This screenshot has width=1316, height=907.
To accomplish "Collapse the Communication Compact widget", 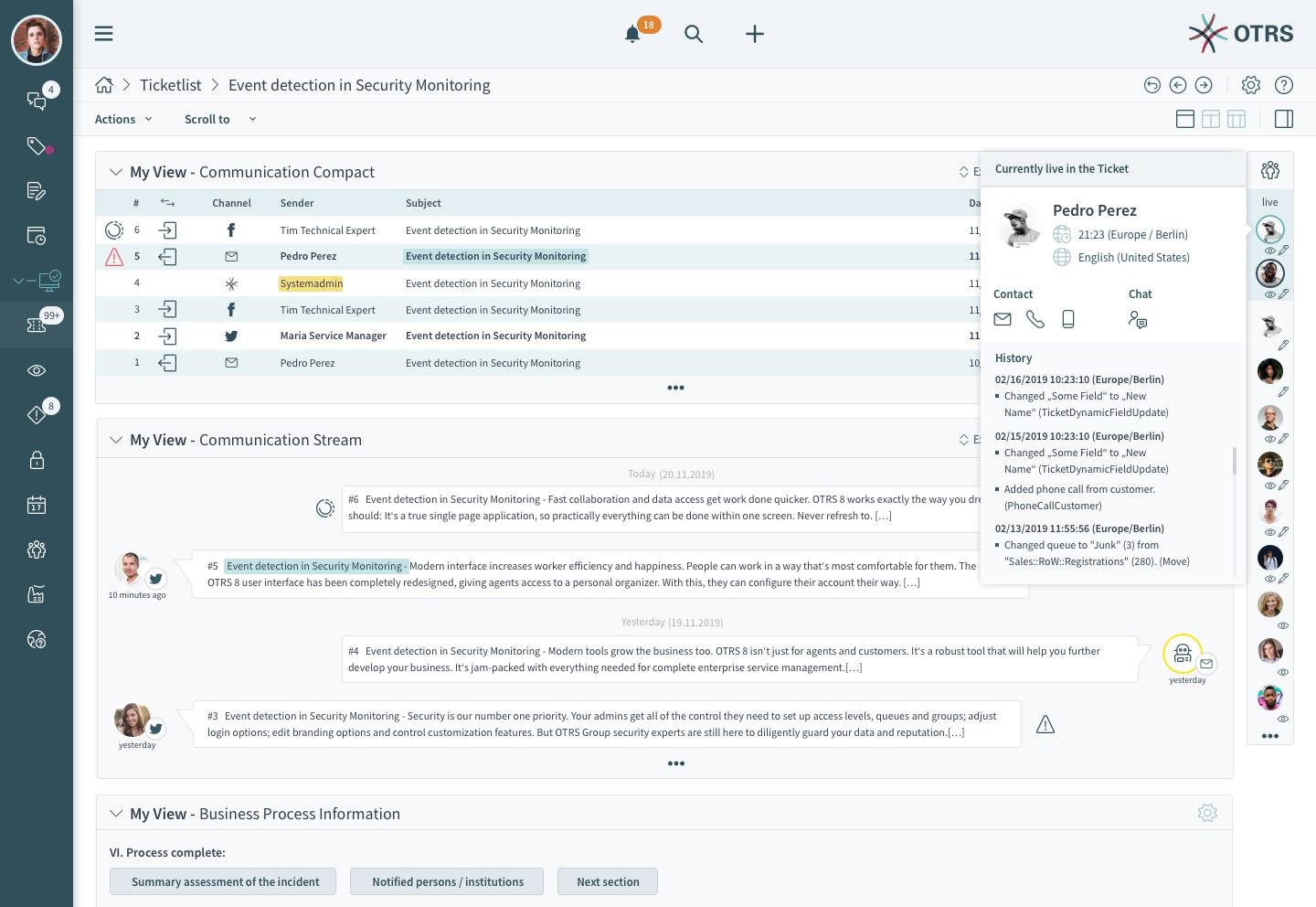I will [115, 172].
